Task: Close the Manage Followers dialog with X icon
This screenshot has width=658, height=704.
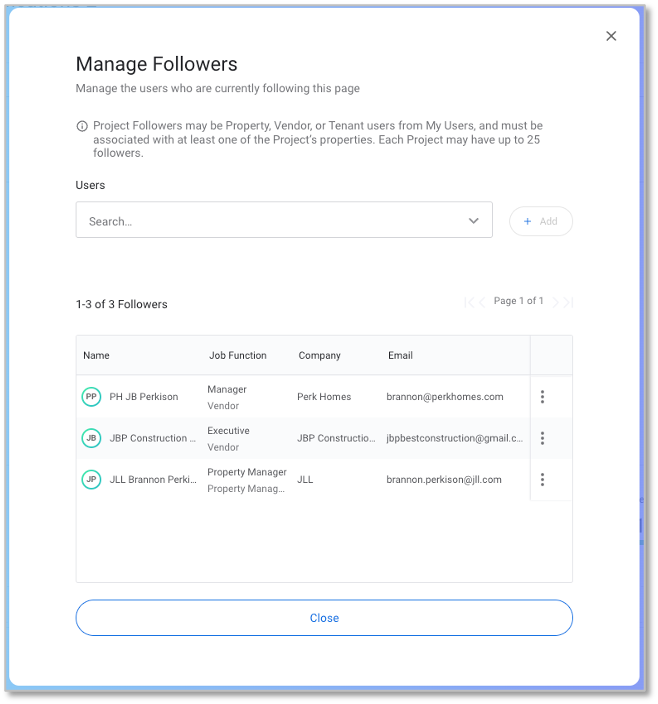Action: click(611, 36)
